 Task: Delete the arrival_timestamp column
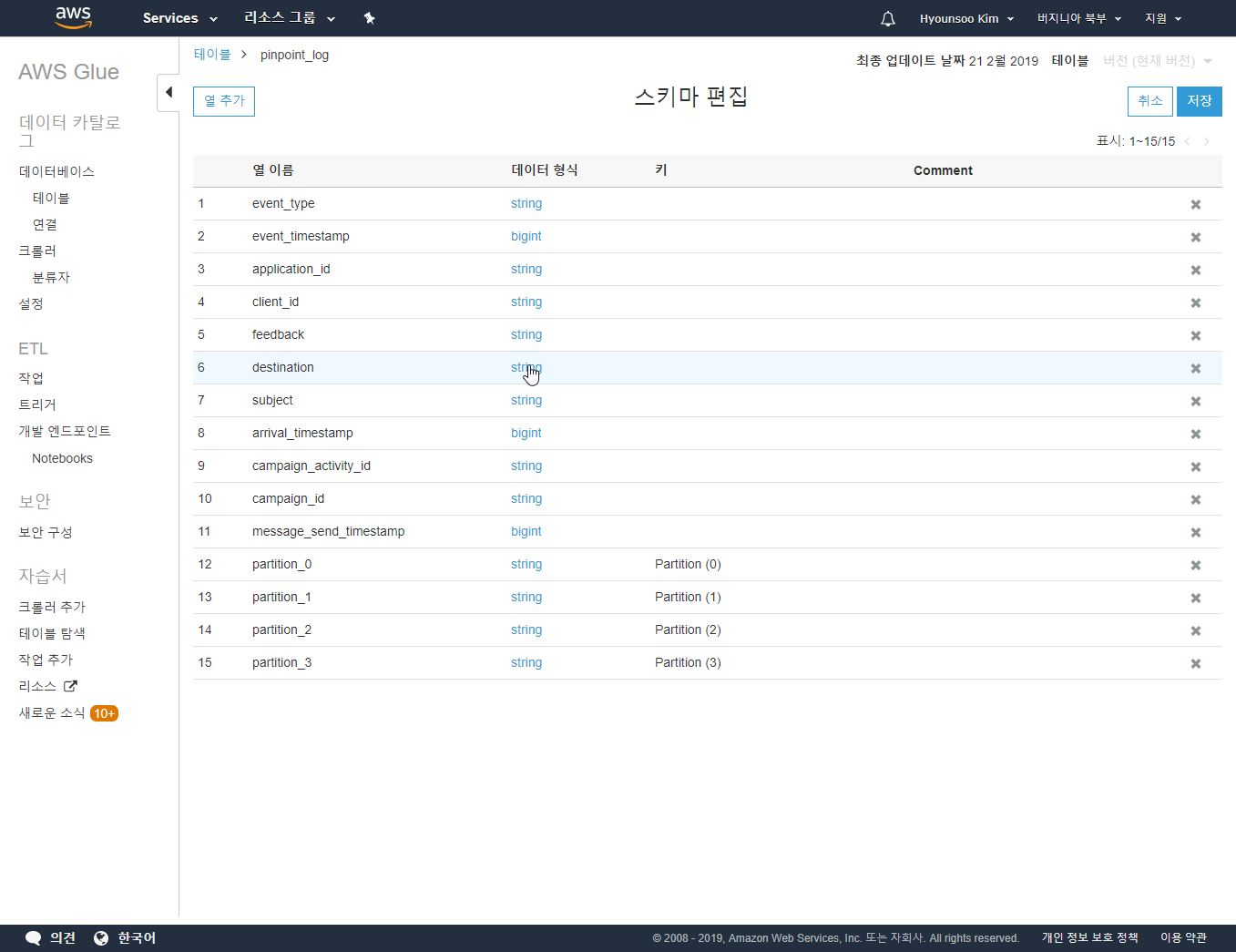(x=1196, y=434)
